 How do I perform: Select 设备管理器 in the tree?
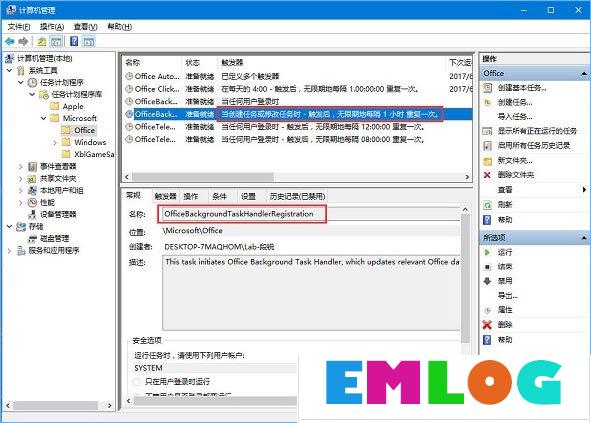pyautogui.click(x=58, y=215)
